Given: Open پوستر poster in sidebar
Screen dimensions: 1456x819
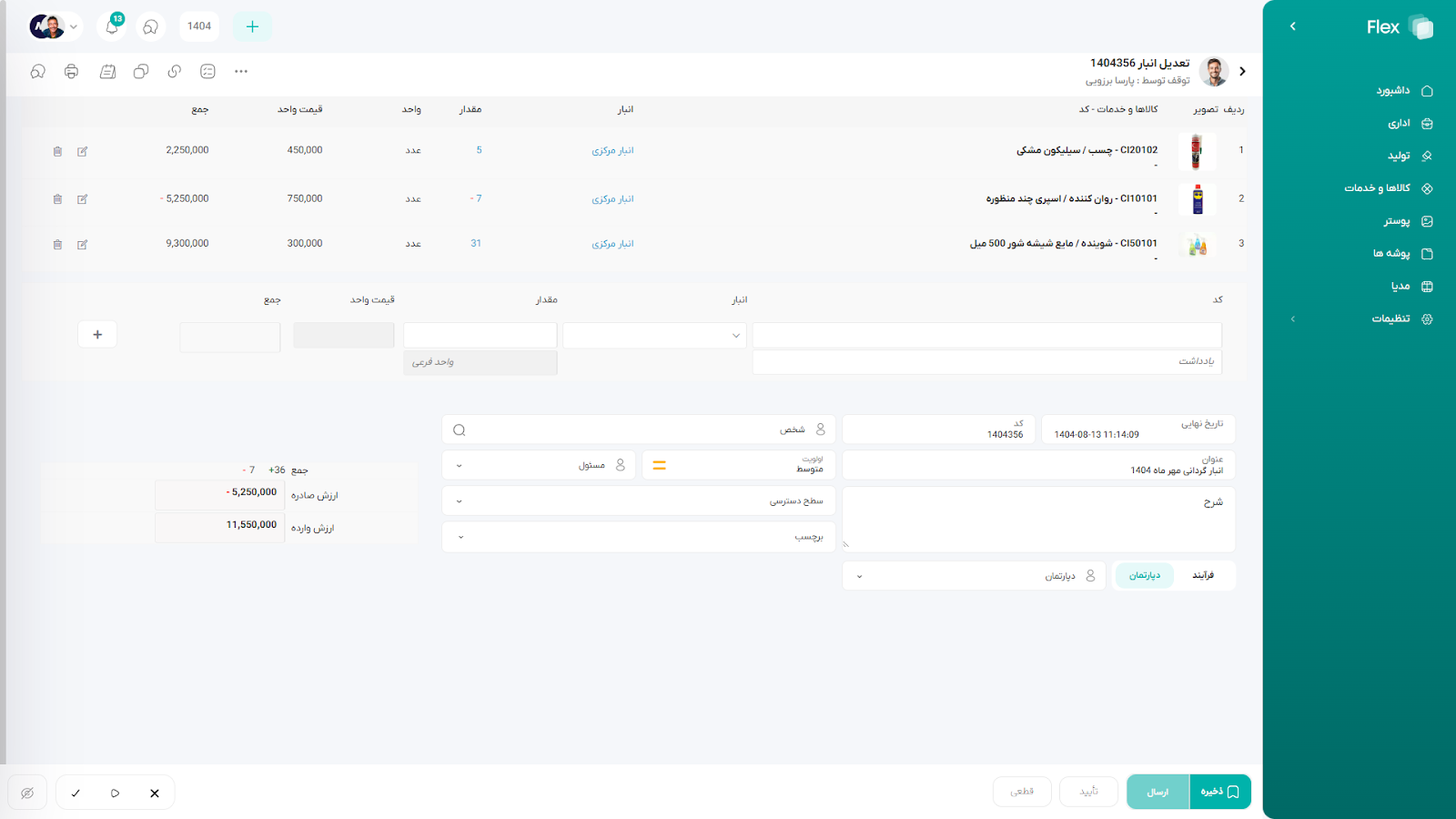Looking at the screenshot, I should 1408,221.
